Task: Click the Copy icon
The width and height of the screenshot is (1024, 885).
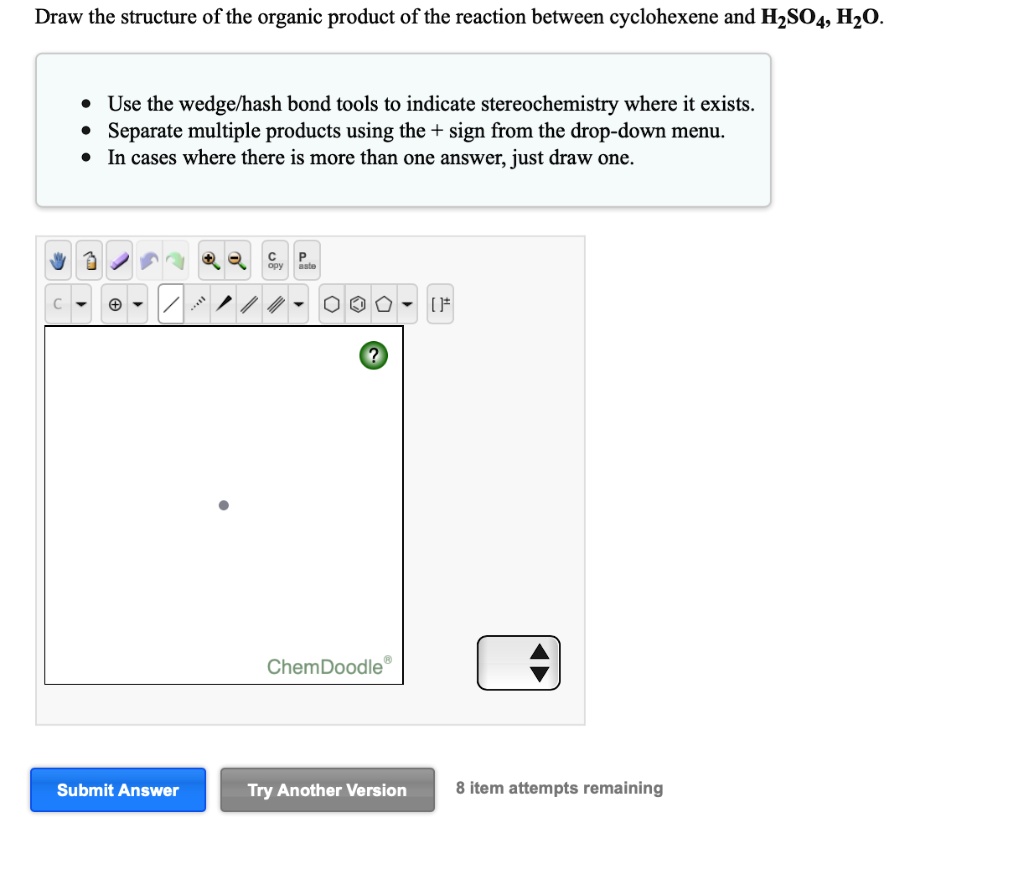Action: (x=274, y=260)
